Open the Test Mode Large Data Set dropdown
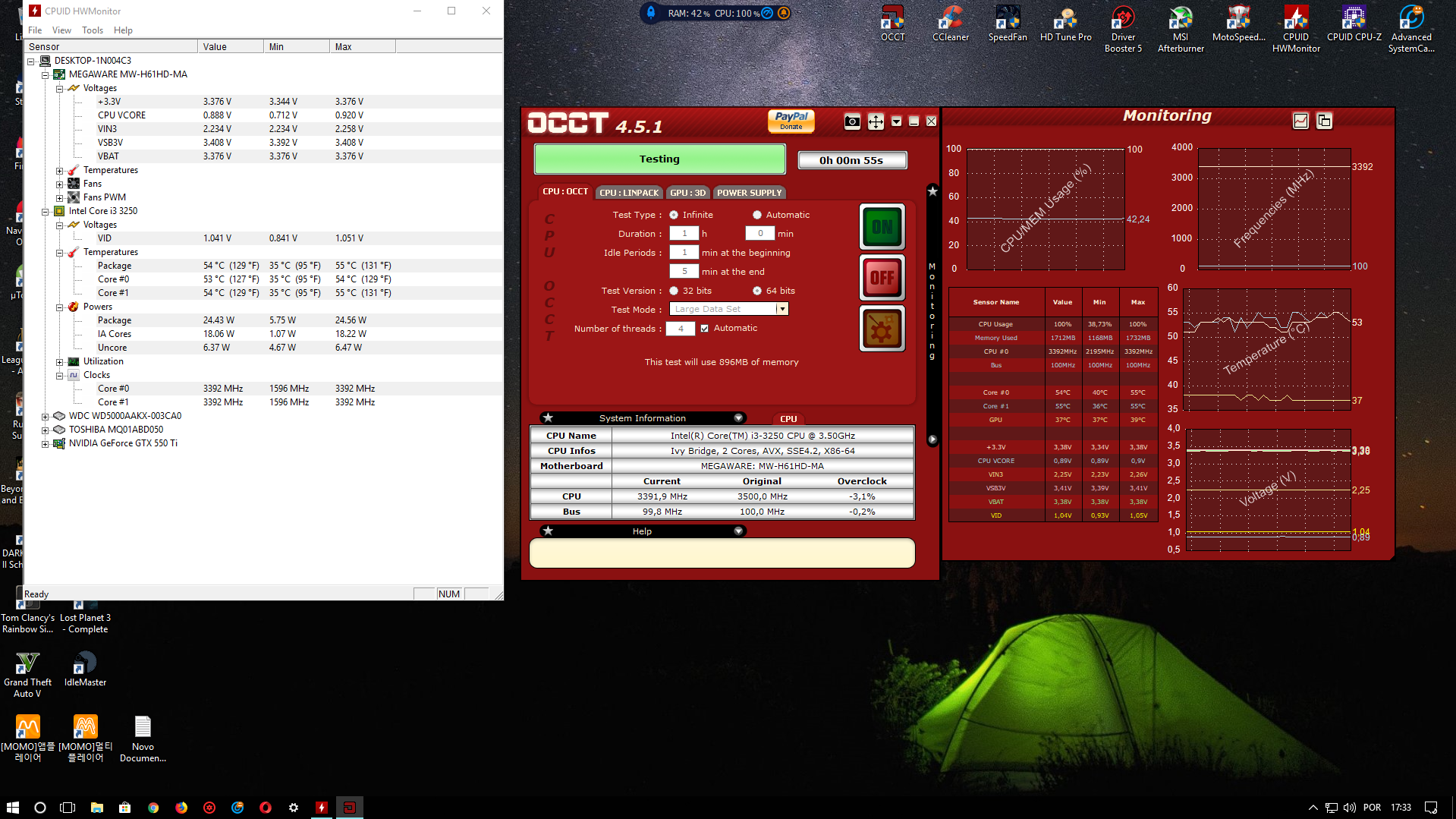This screenshot has width=1456, height=819. tap(781, 309)
